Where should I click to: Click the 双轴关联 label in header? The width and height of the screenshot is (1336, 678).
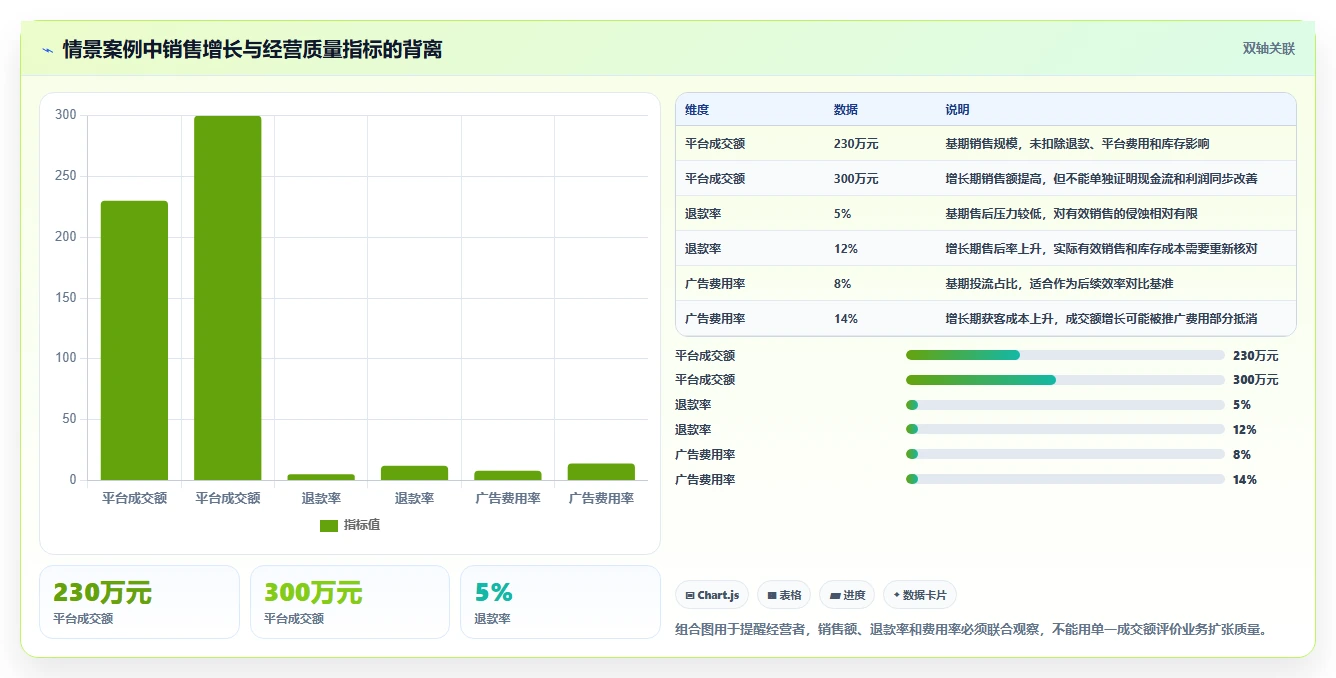click(1269, 48)
